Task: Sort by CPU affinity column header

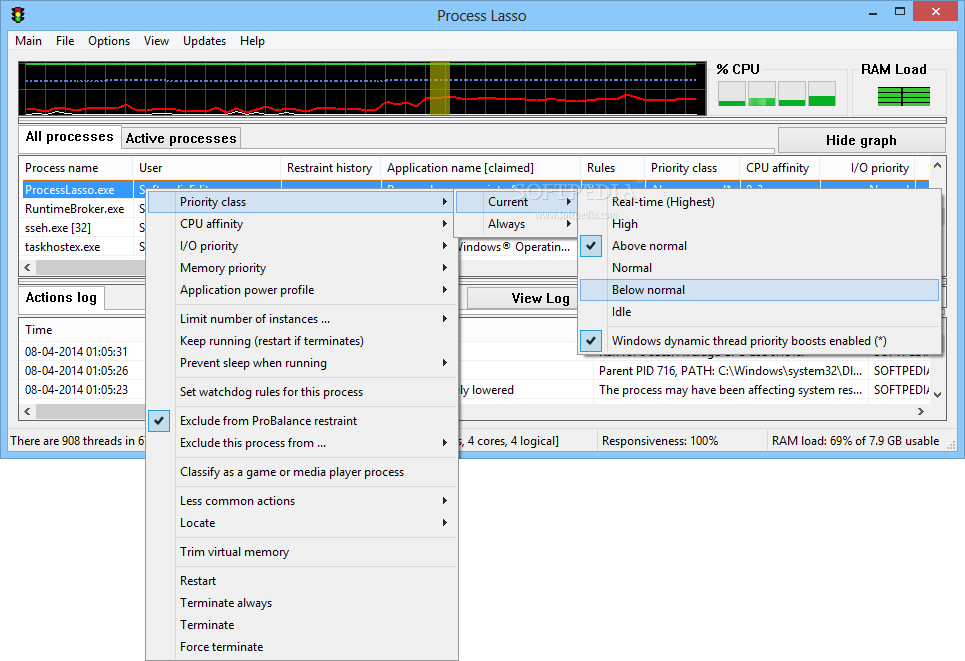Action: click(779, 167)
